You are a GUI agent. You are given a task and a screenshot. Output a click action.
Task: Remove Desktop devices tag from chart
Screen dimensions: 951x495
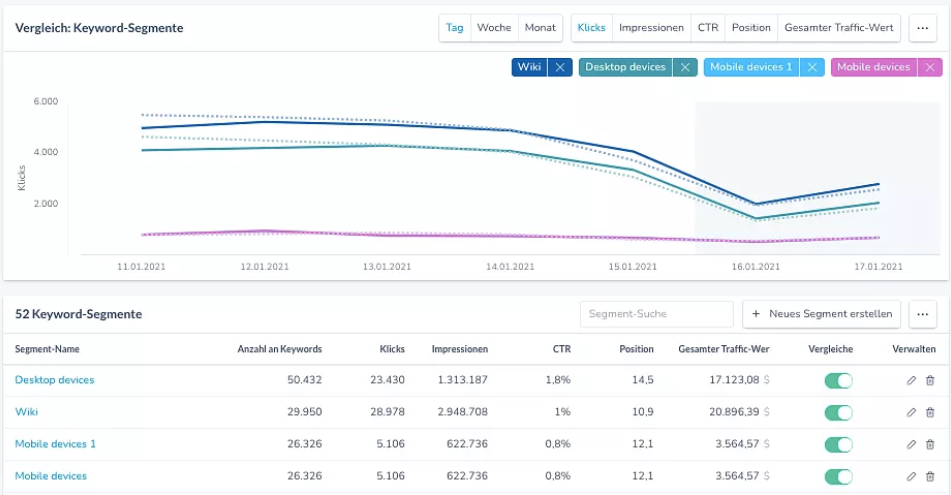click(x=684, y=67)
